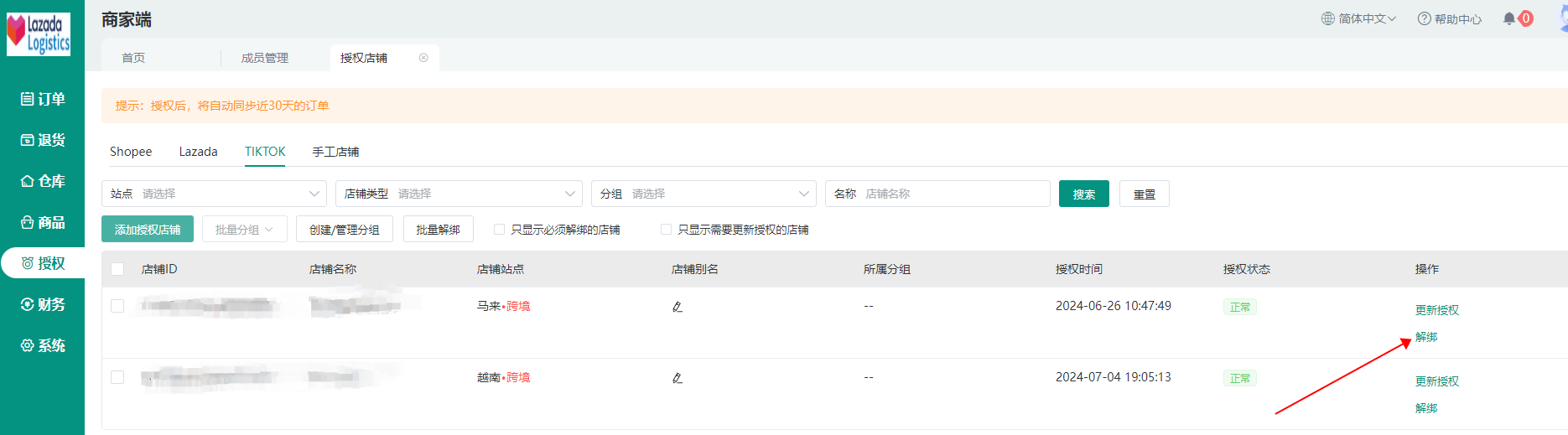The width and height of the screenshot is (1568, 435).
Task: Click the notification bell icon
Action: coord(1509,18)
